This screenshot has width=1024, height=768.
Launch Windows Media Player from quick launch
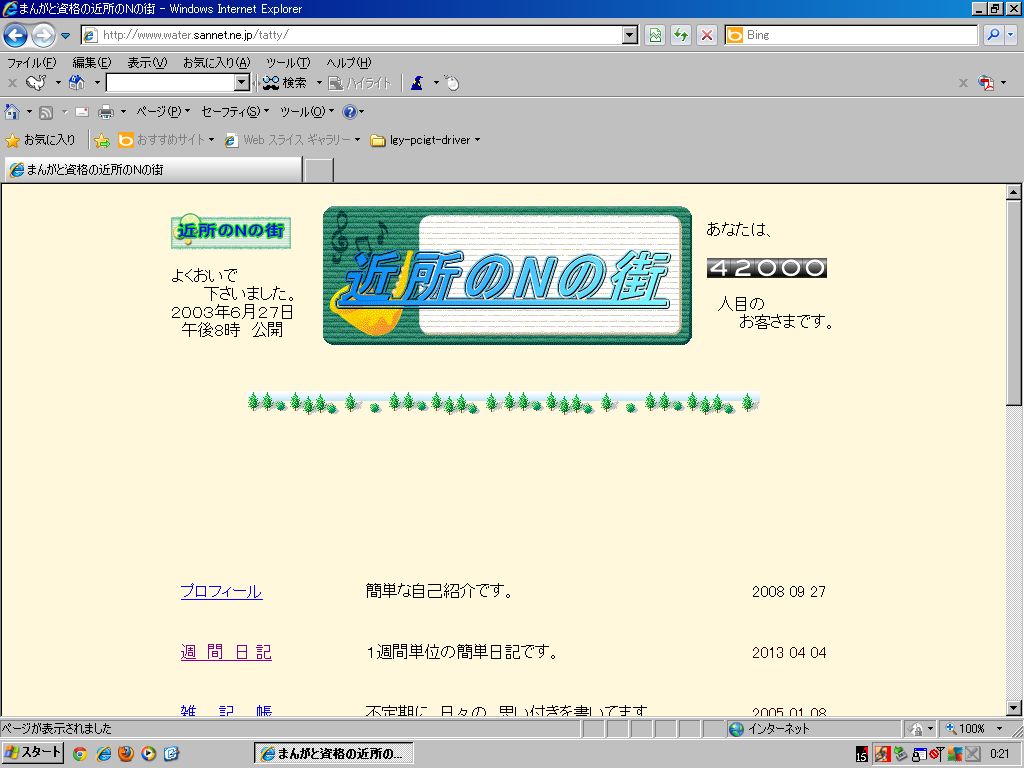tap(148, 754)
